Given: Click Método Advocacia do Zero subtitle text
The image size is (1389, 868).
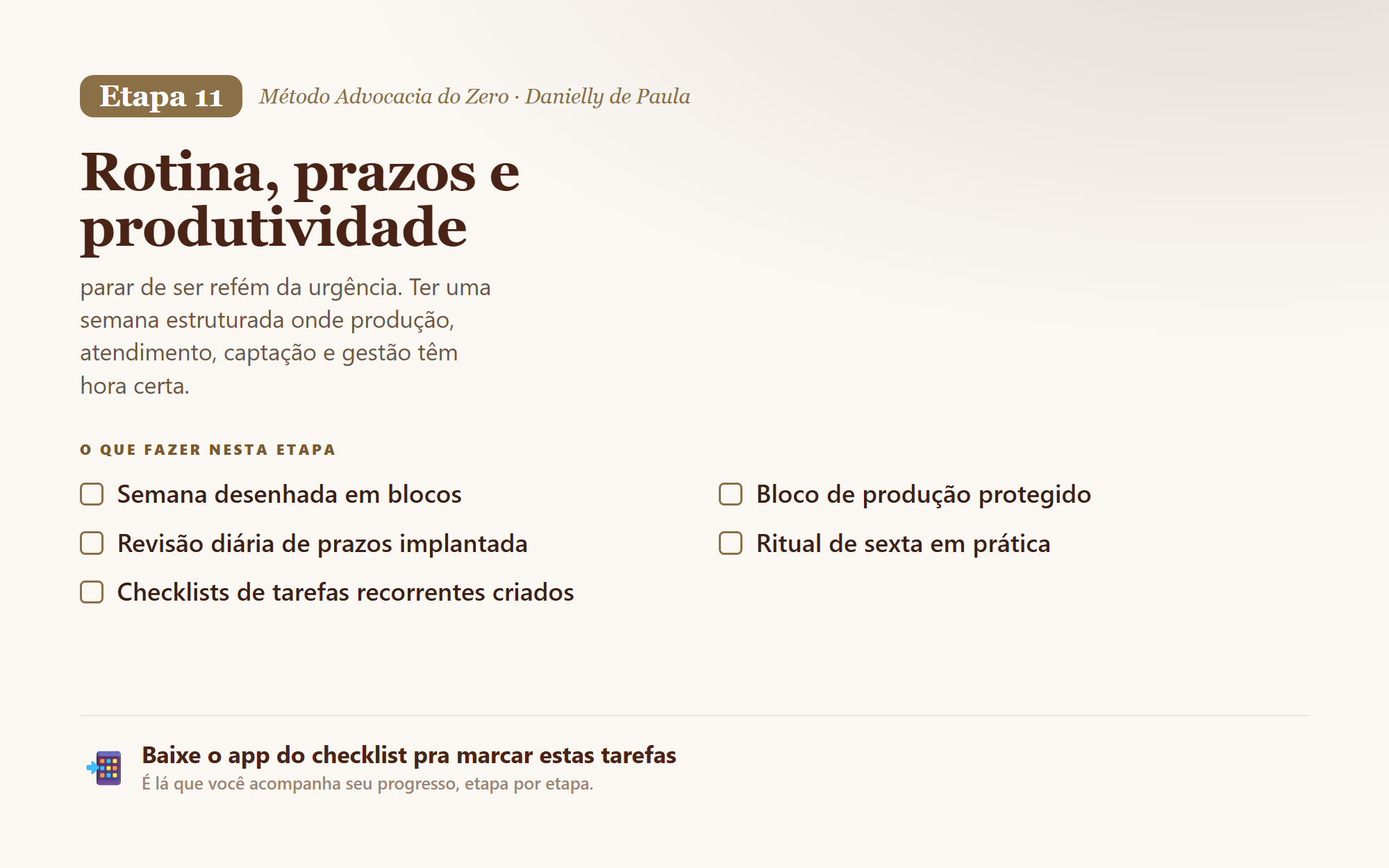Looking at the screenshot, I should click(384, 96).
